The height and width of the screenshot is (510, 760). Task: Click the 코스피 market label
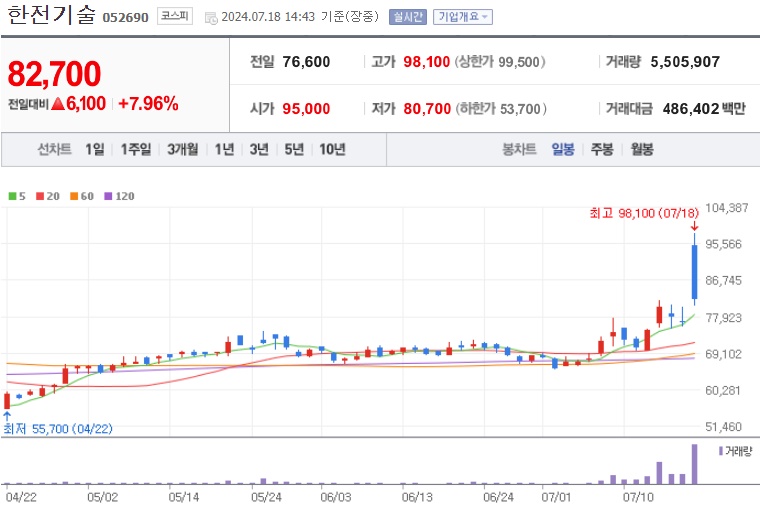pyautogui.click(x=174, y=16)
